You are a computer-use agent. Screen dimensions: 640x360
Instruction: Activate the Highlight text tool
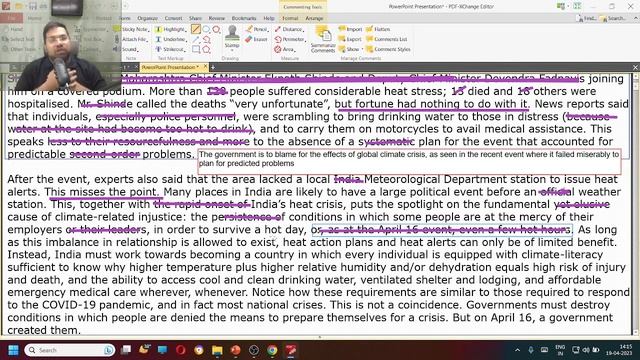(x=171, y=29)
